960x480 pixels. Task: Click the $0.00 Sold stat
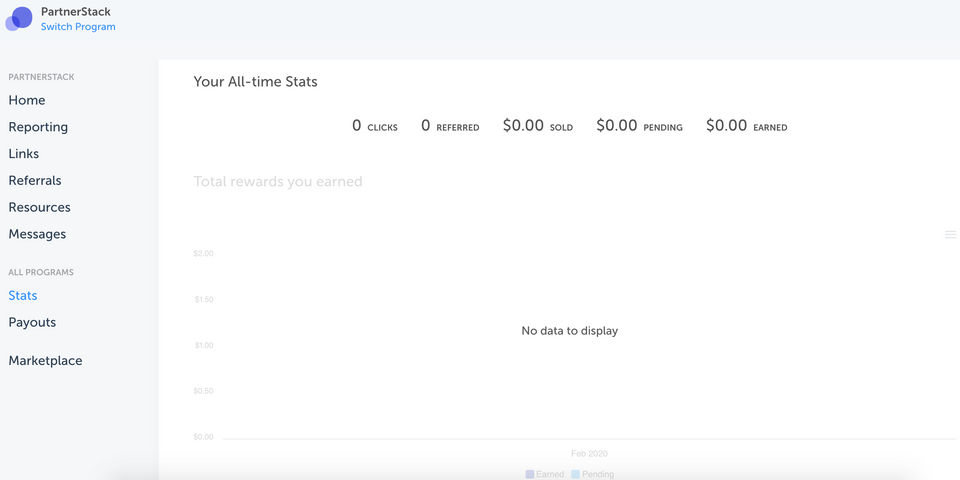pos(538,126)
